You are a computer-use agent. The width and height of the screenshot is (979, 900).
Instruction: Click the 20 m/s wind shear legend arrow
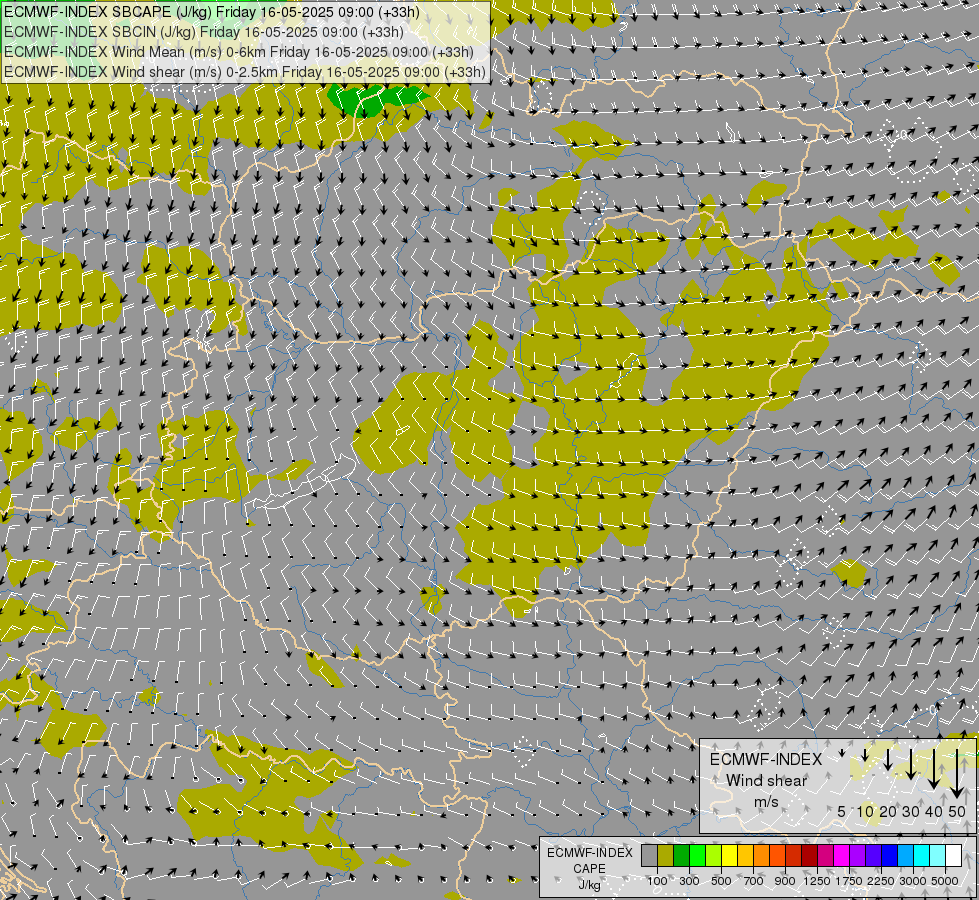click(x=888, y=759)
